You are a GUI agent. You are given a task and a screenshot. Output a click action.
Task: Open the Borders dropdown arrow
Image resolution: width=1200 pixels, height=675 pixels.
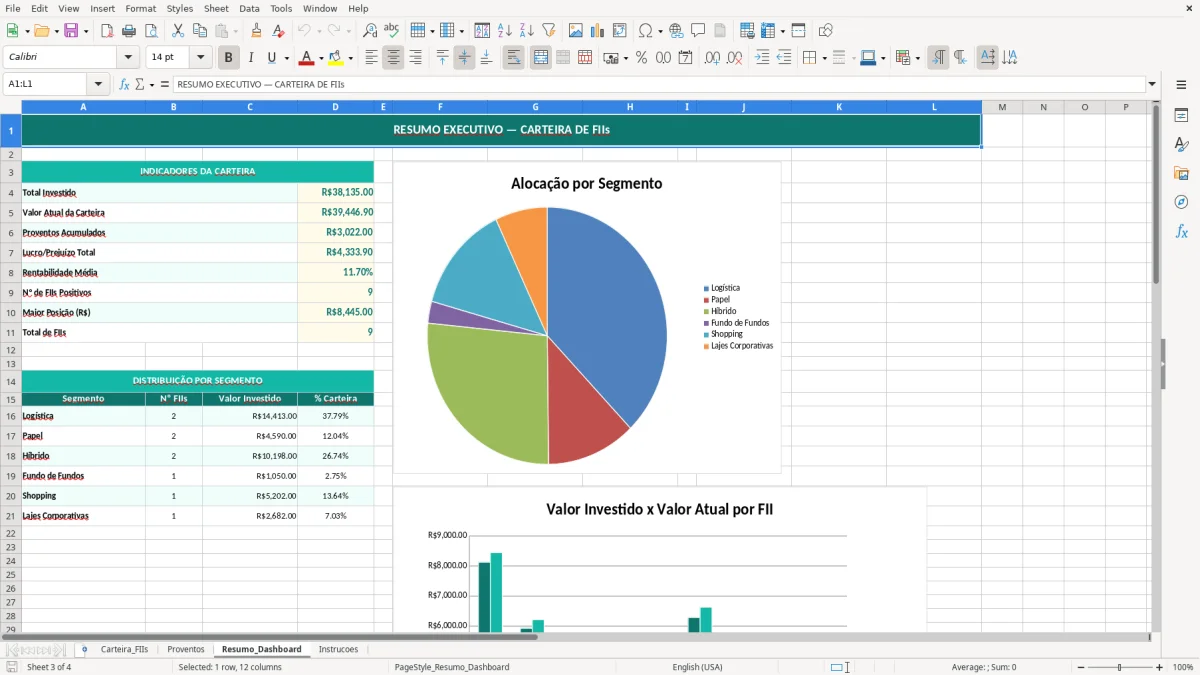click(x=823, y=58)
